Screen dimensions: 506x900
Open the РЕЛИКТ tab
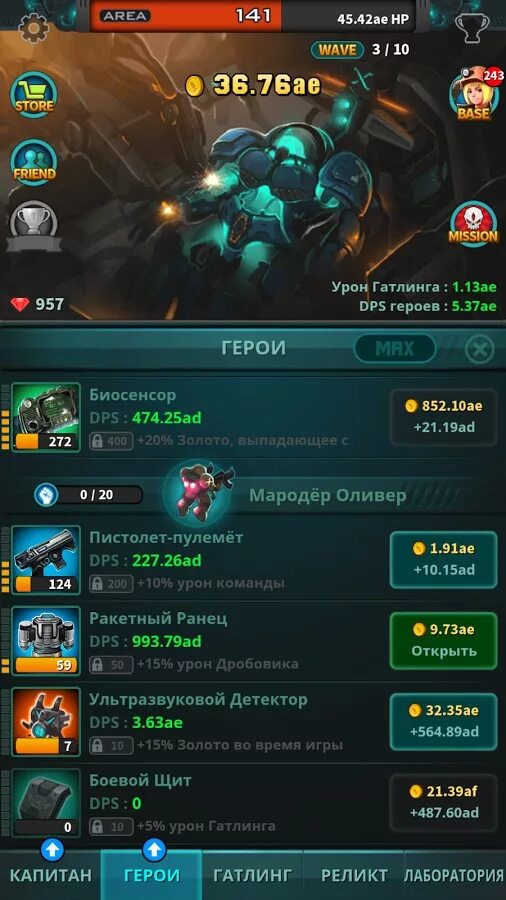[x=354, y=875]
